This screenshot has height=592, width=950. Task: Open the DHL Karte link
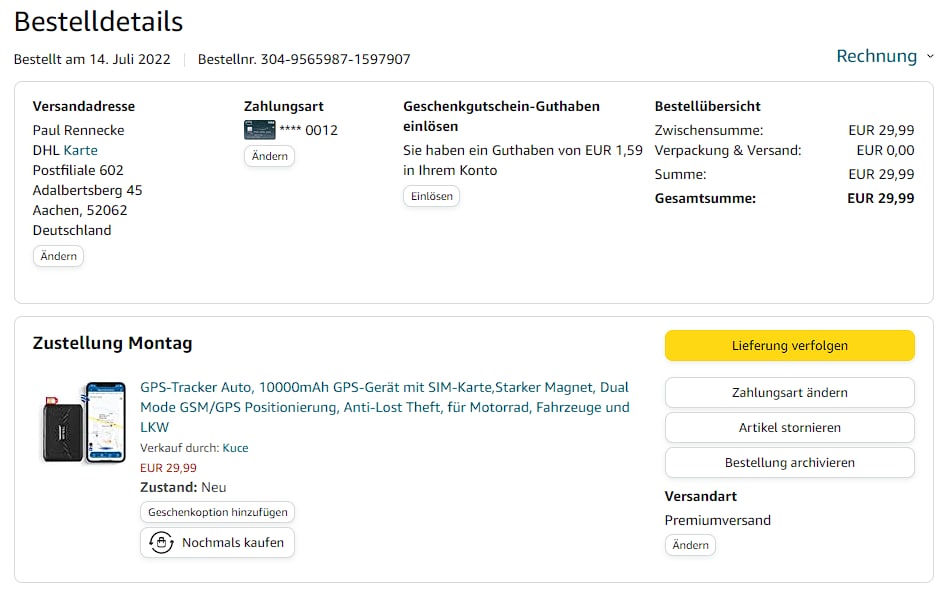(80, 150)
